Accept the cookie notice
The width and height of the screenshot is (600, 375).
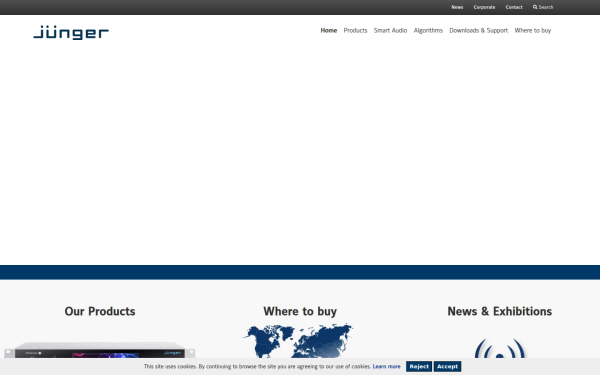[x=447, y=366]
